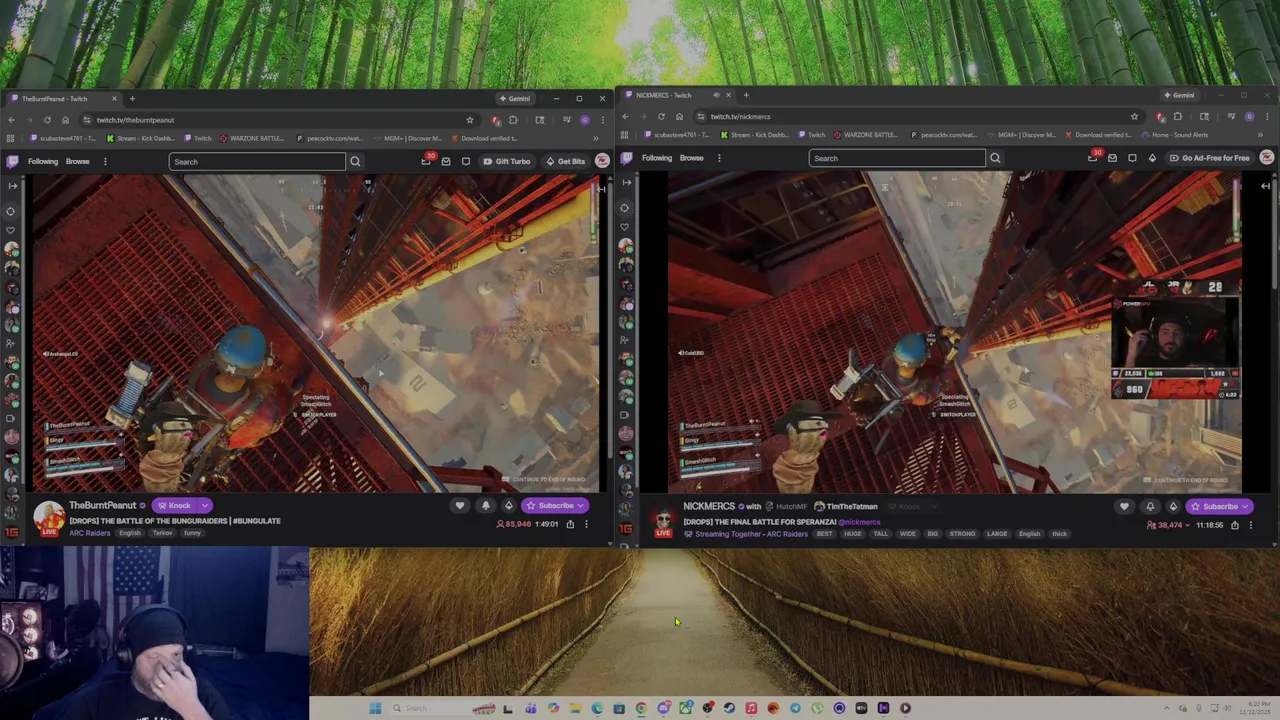Click Gemini button in TheBurntPeanut window

tap(515, 99)
